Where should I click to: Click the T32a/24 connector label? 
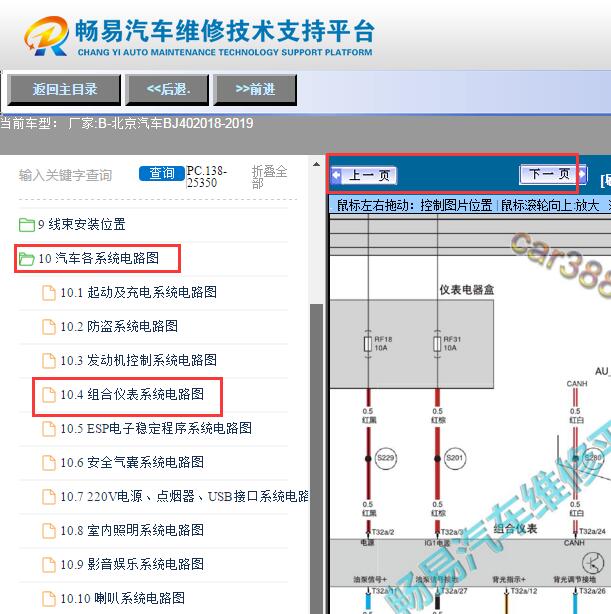click(592, 531)
